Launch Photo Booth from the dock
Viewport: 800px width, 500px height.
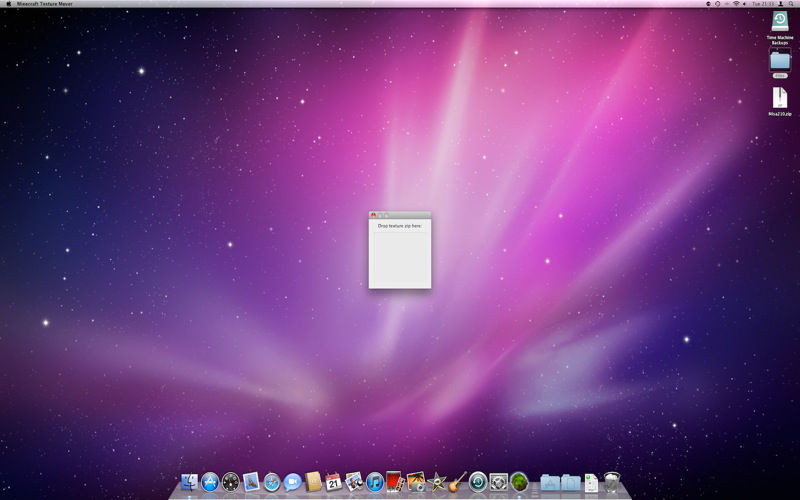coord(395,482)
